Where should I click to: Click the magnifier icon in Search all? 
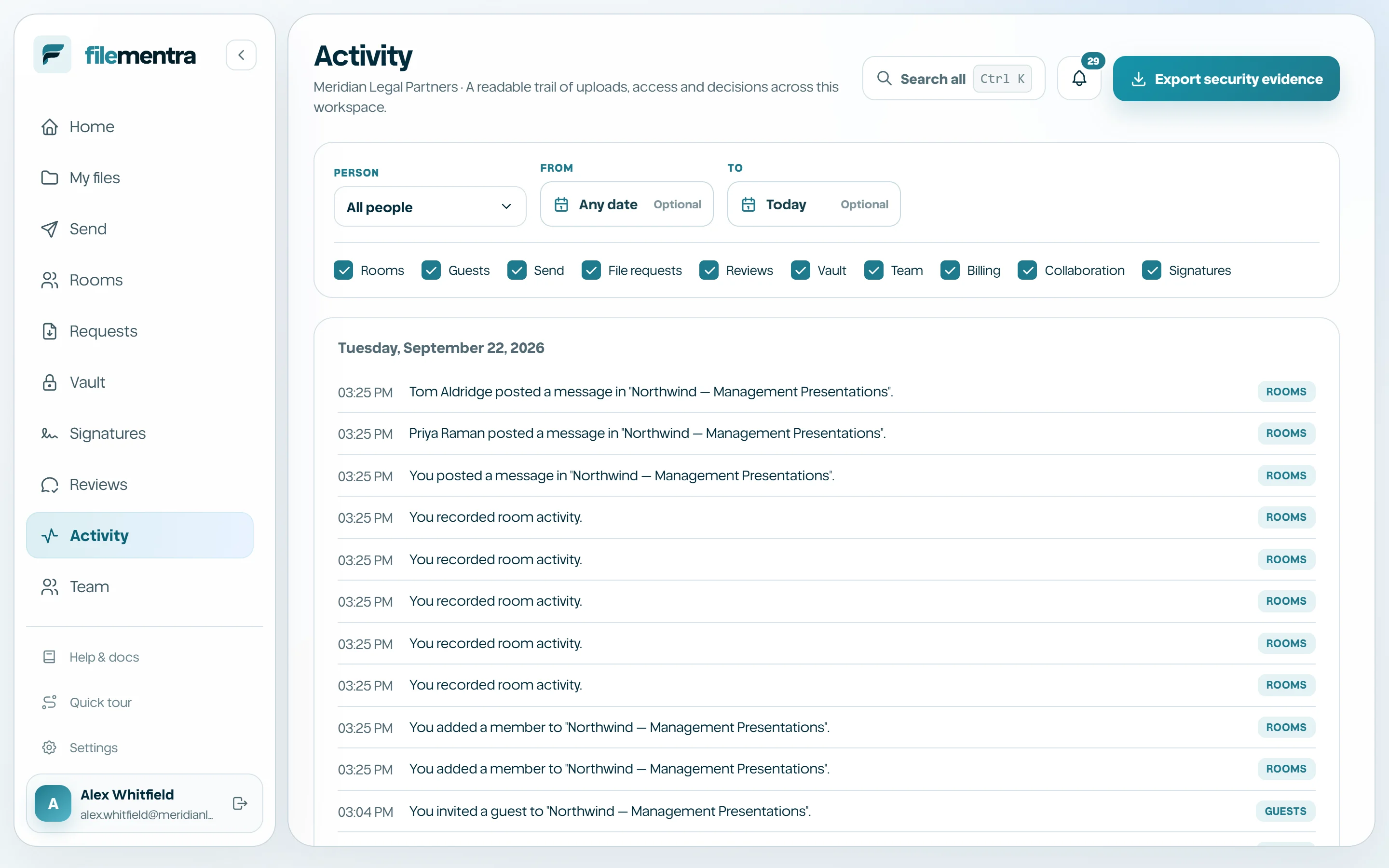pos(885,78)
